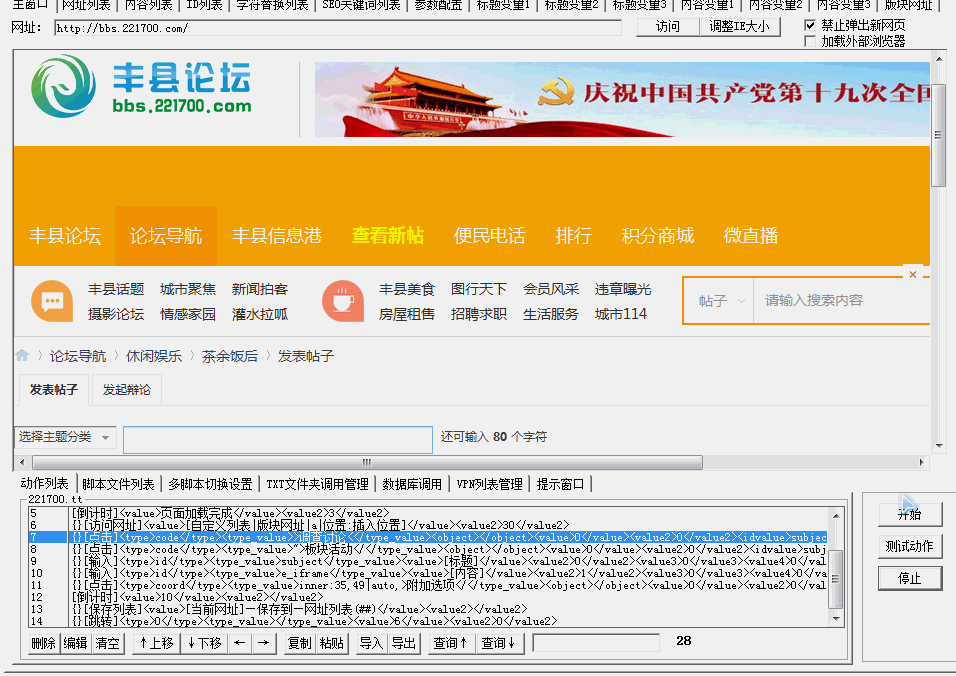This screenshot has height=676, width=956.
Task: Switch to the 提示窗口 tab
Action: pyautogui.click(x=560, y=484)
